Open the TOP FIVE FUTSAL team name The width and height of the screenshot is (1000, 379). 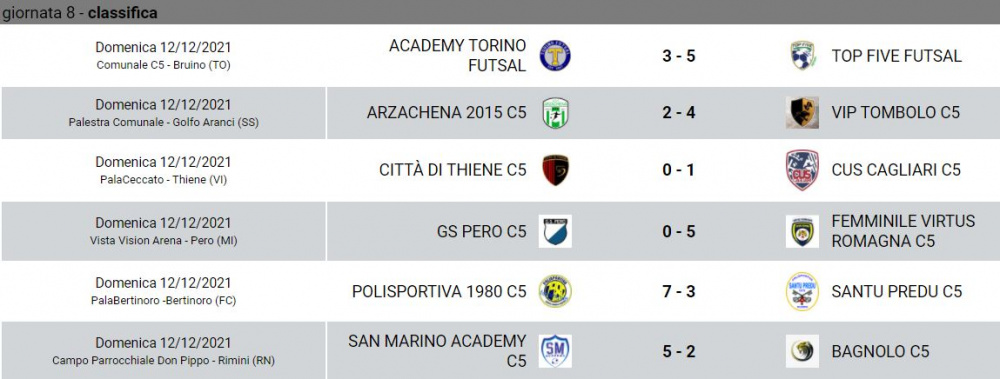[x=896, y=56]
